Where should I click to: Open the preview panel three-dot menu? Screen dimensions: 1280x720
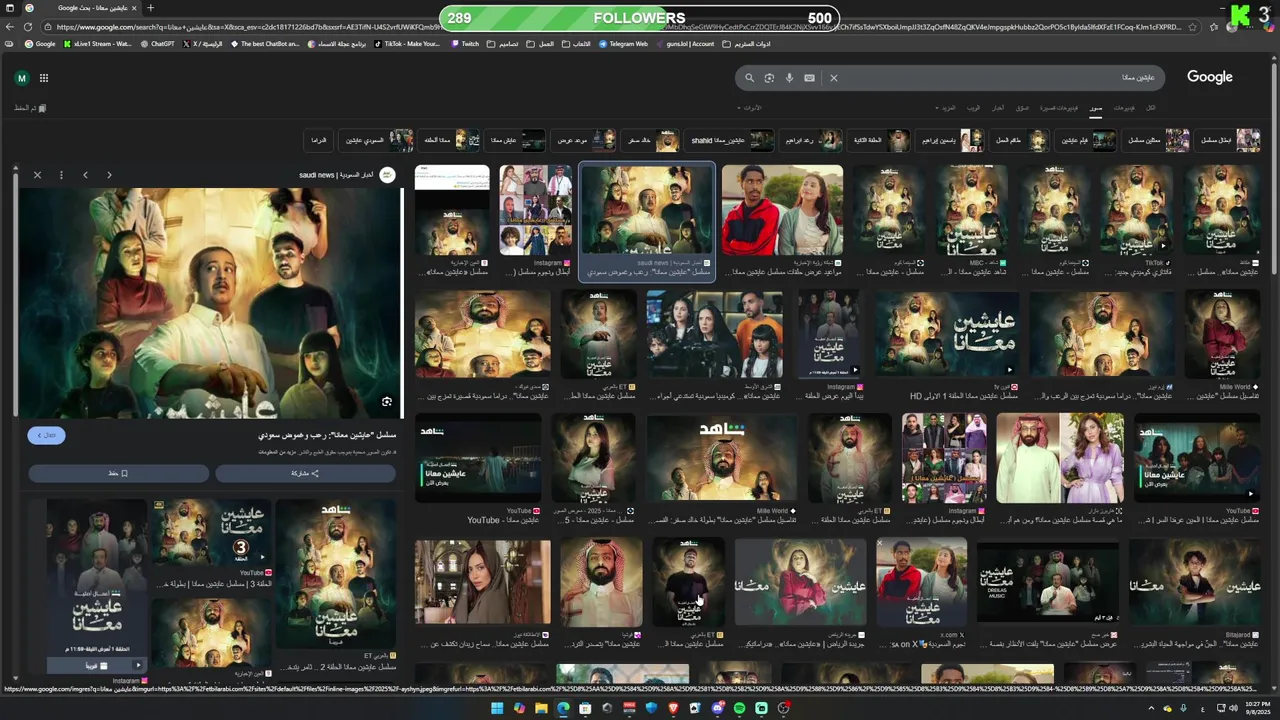pos(61,175)
